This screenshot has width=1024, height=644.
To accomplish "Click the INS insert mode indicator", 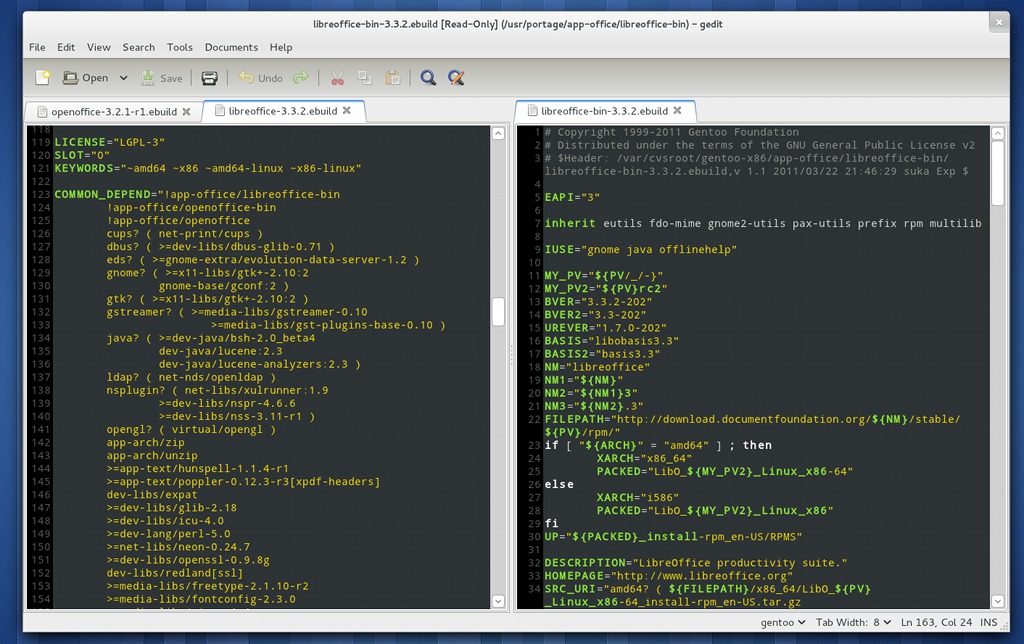I will 989,622.
